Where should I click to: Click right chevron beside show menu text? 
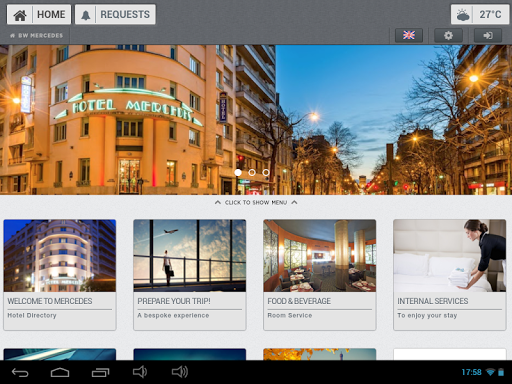click(294, 202)
